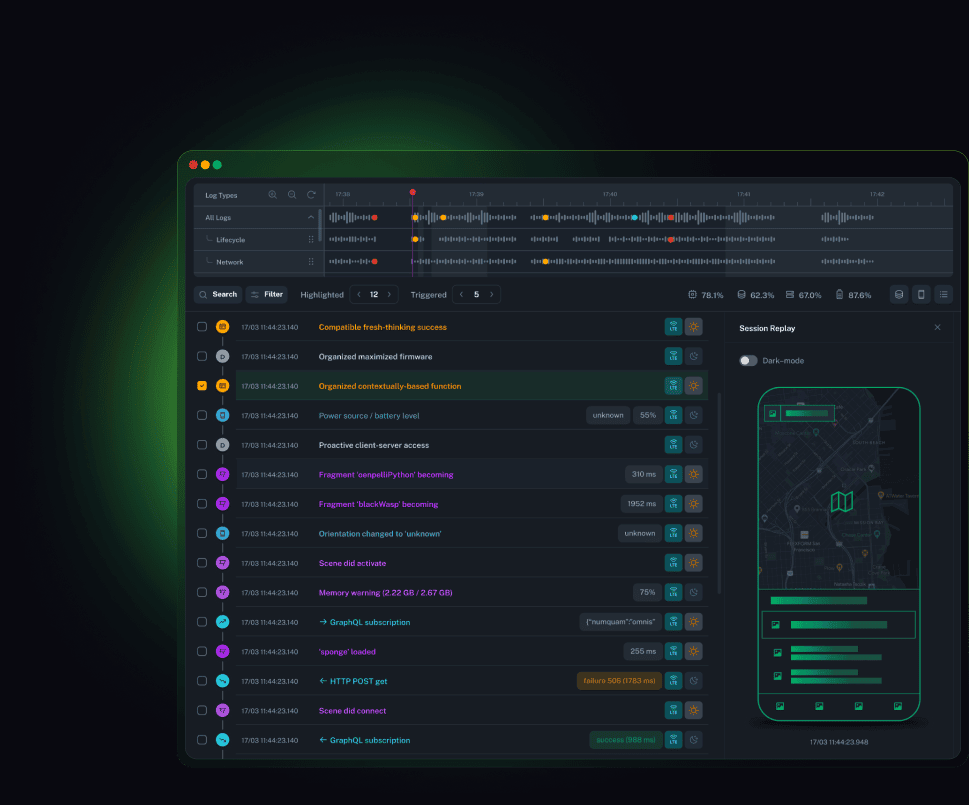
Task: Check the Compatible fresh-thinking success row
Action: [202, 327]
